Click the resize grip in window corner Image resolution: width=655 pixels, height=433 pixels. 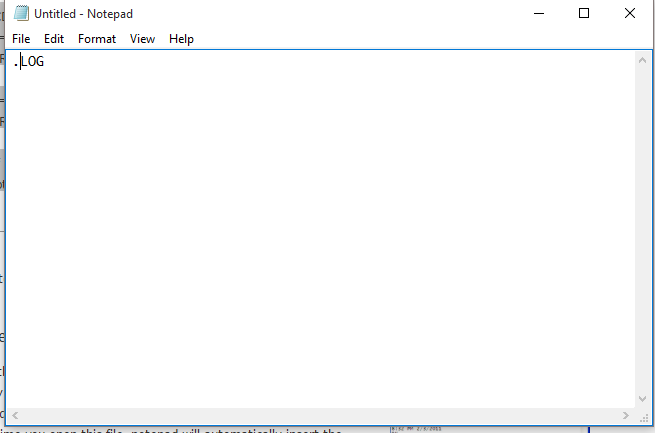tap(644, 417)
